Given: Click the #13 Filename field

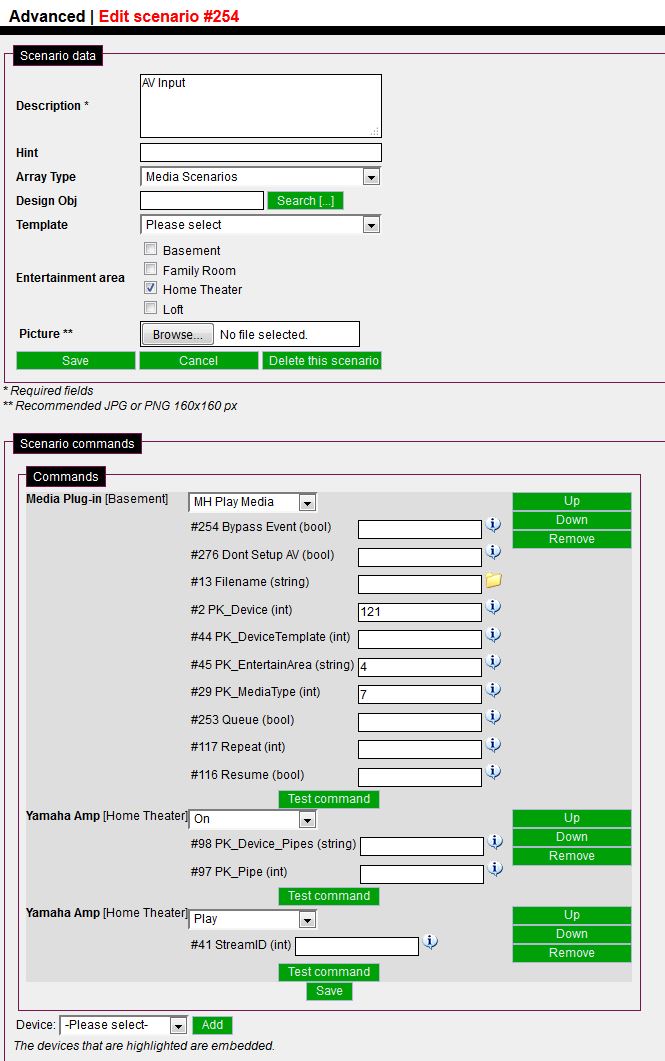Looking at the screenshot, I should [419, 584].
